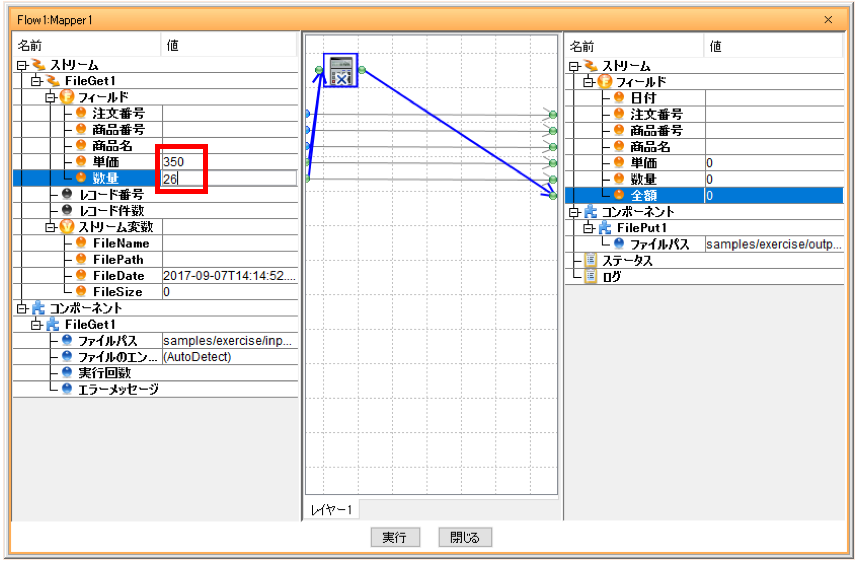The image size is (856, 561).
Task: Click the left フィールド folder icon
Action: pos(67,97)
